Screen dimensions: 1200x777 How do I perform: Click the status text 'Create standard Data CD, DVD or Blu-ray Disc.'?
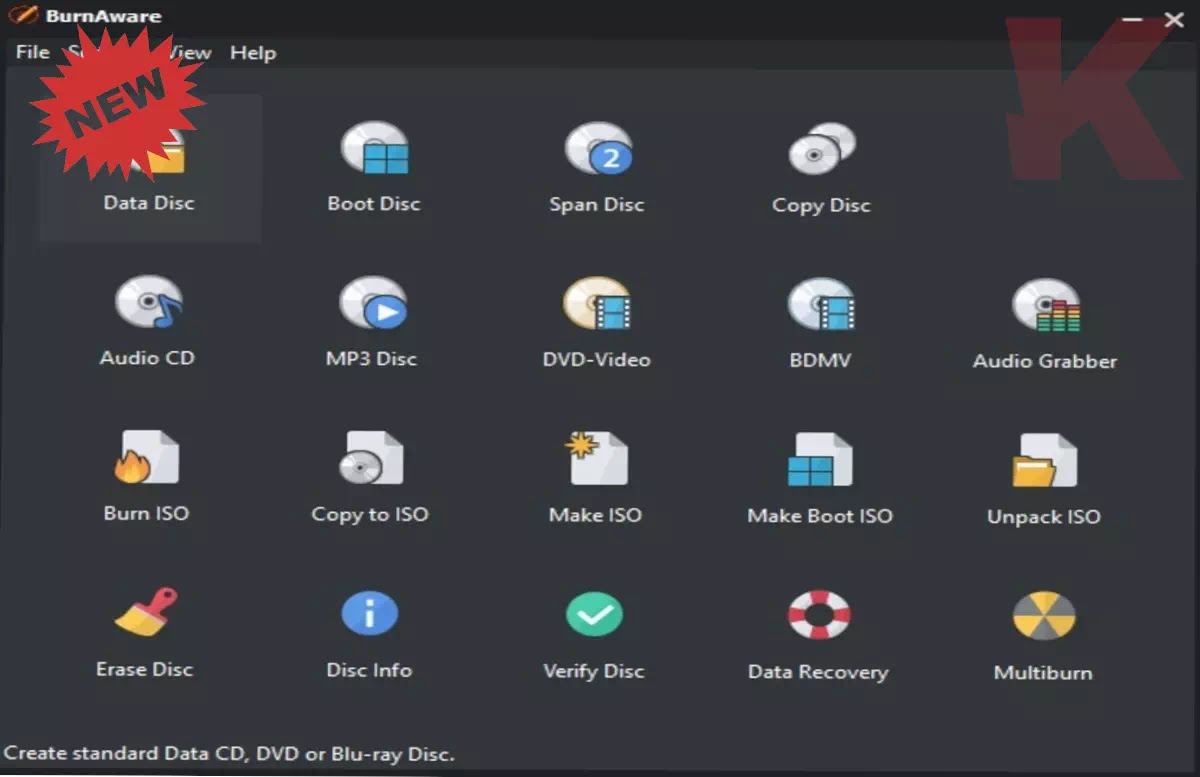(x=229, y=753)
